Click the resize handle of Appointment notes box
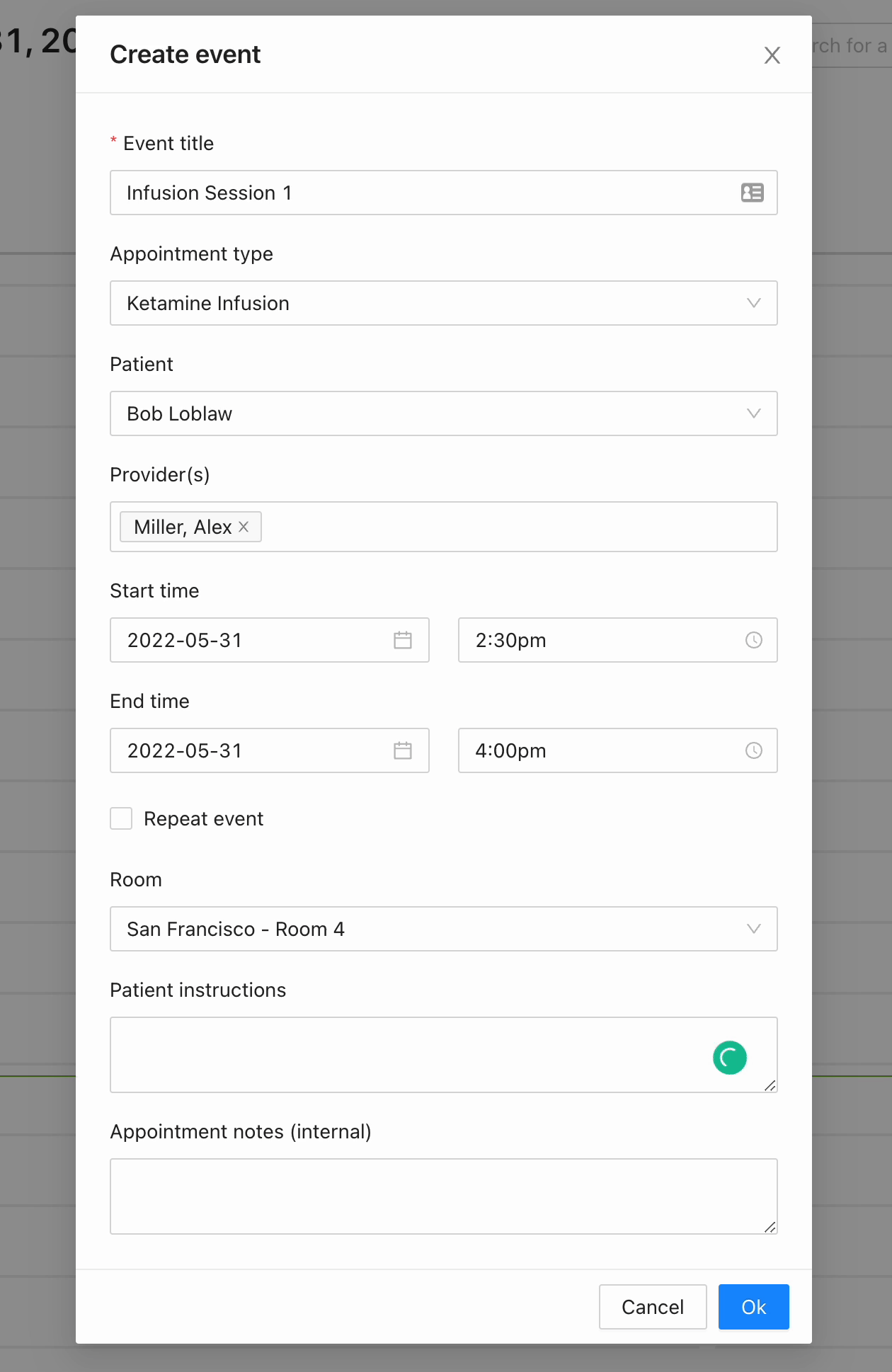The image size is (892, 1372). (770, 1227)
